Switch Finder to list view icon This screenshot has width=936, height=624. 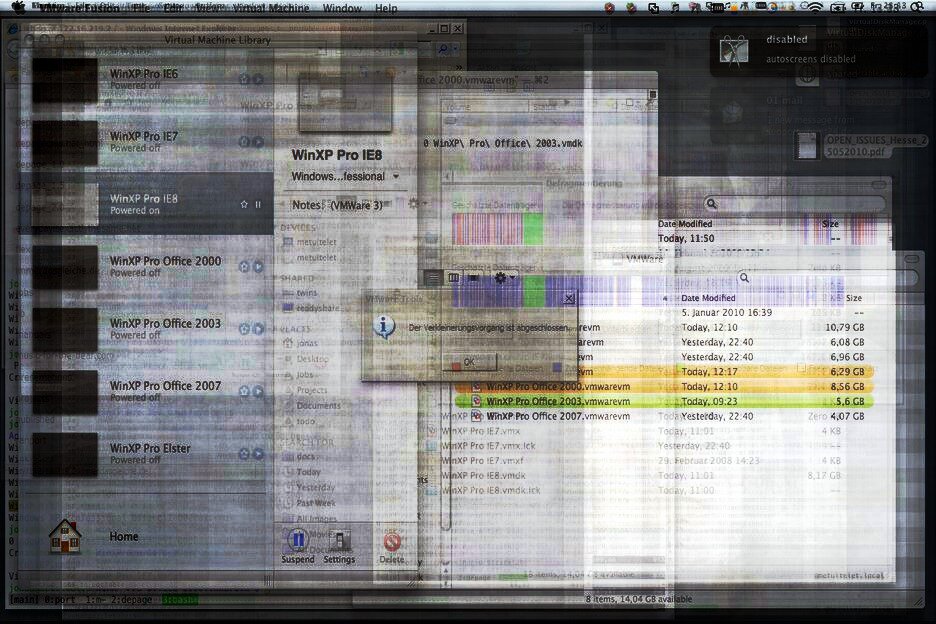pos(433,277)
